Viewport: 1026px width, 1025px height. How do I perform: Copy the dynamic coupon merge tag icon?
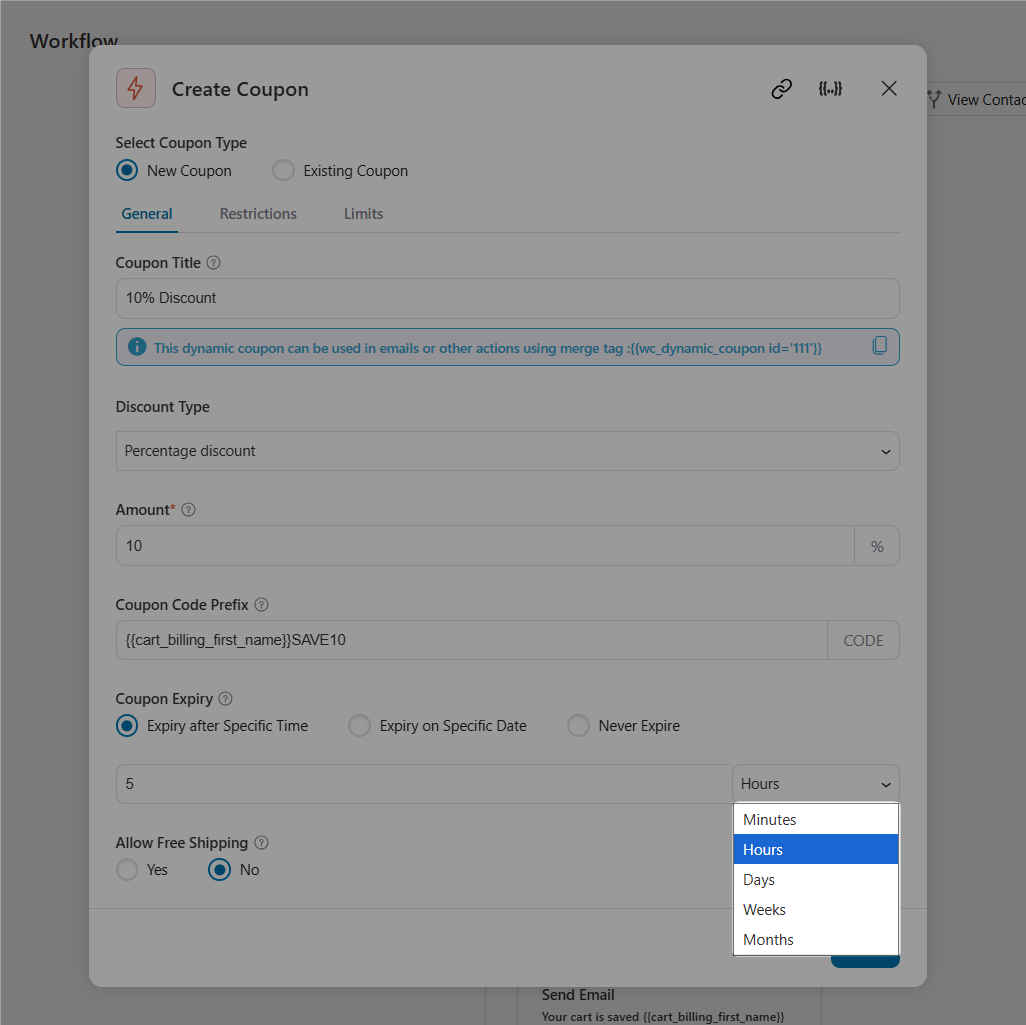tap(879, 345)
